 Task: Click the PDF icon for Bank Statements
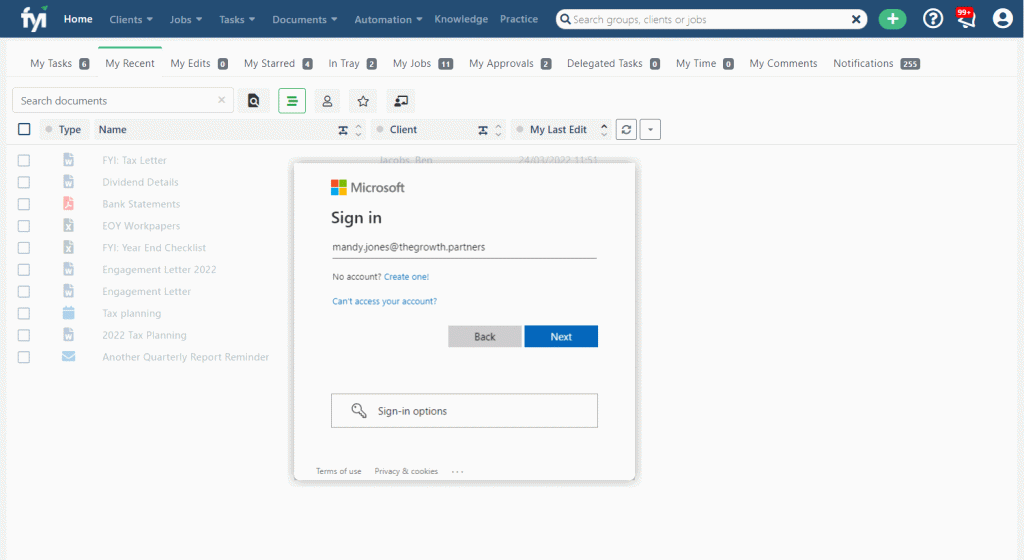(69, 204)
